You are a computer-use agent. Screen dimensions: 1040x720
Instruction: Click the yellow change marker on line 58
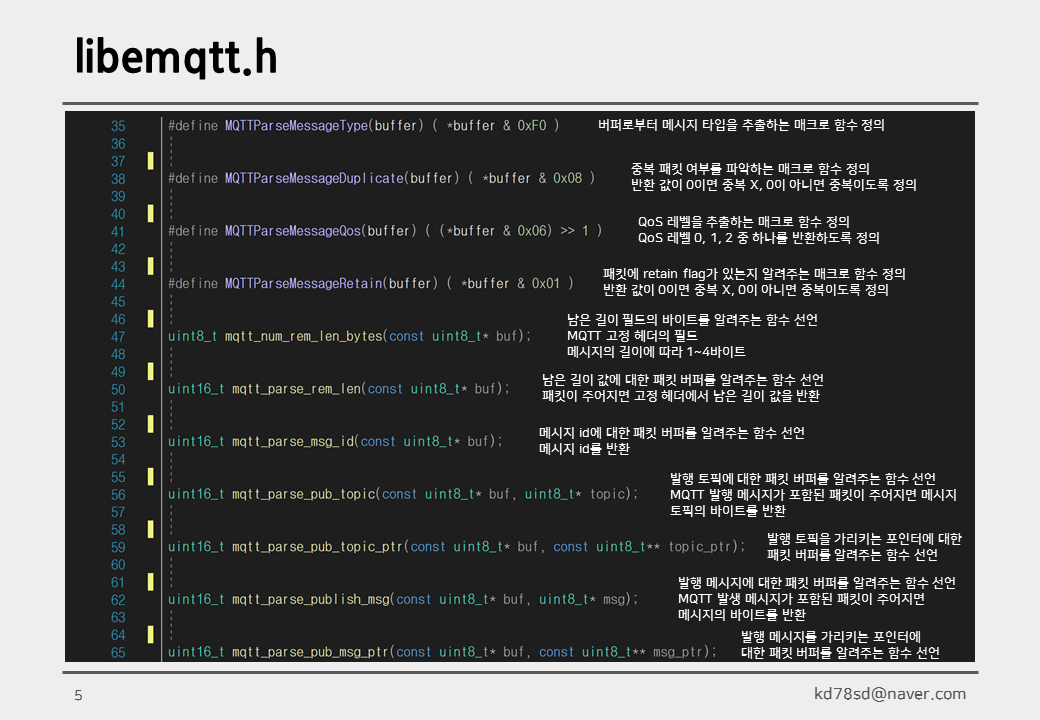tap(151, 529)
